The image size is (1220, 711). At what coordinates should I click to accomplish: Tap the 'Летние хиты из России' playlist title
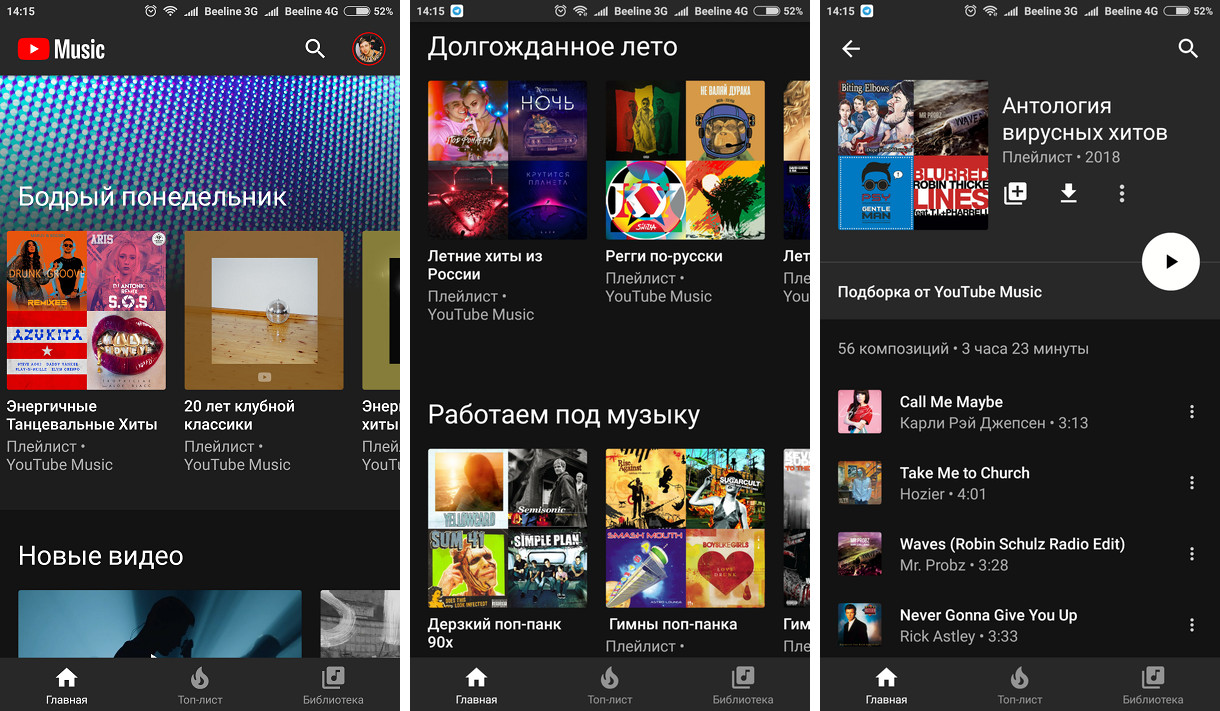tap(485, 265)
